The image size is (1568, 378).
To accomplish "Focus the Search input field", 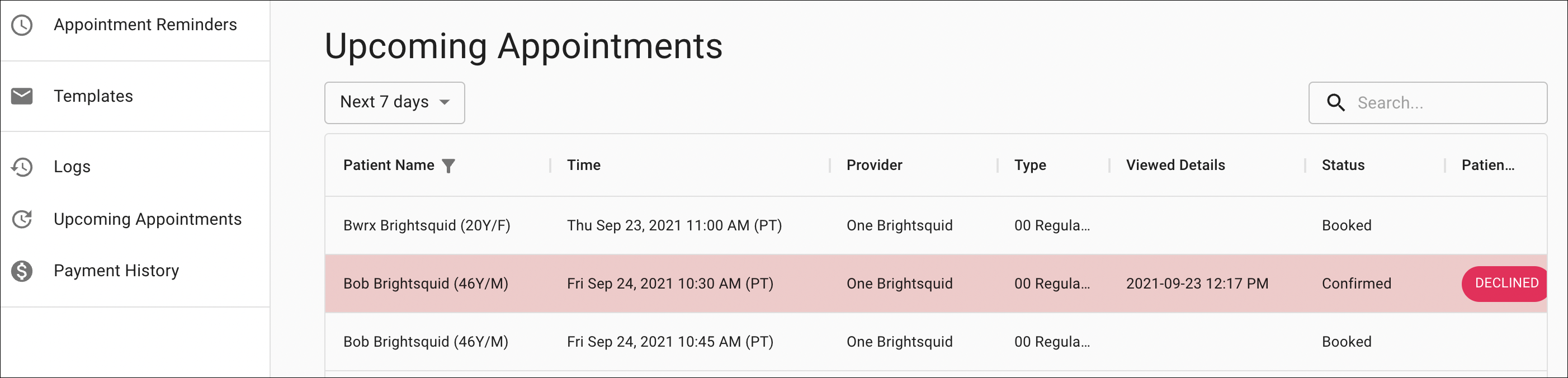I will pos(1428,103).
